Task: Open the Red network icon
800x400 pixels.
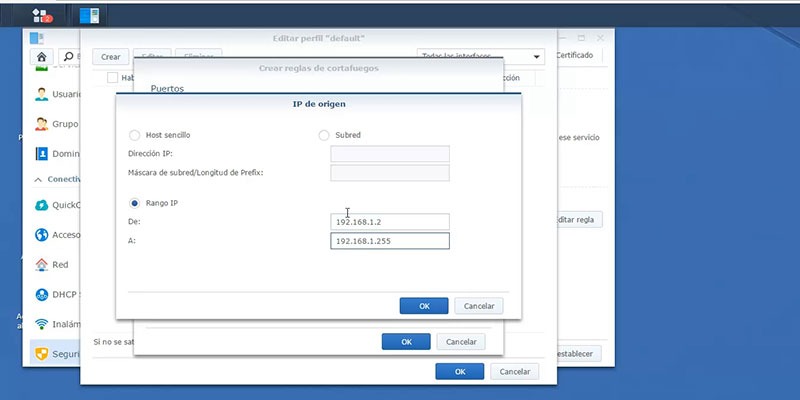Action: [x=41, y=265]
